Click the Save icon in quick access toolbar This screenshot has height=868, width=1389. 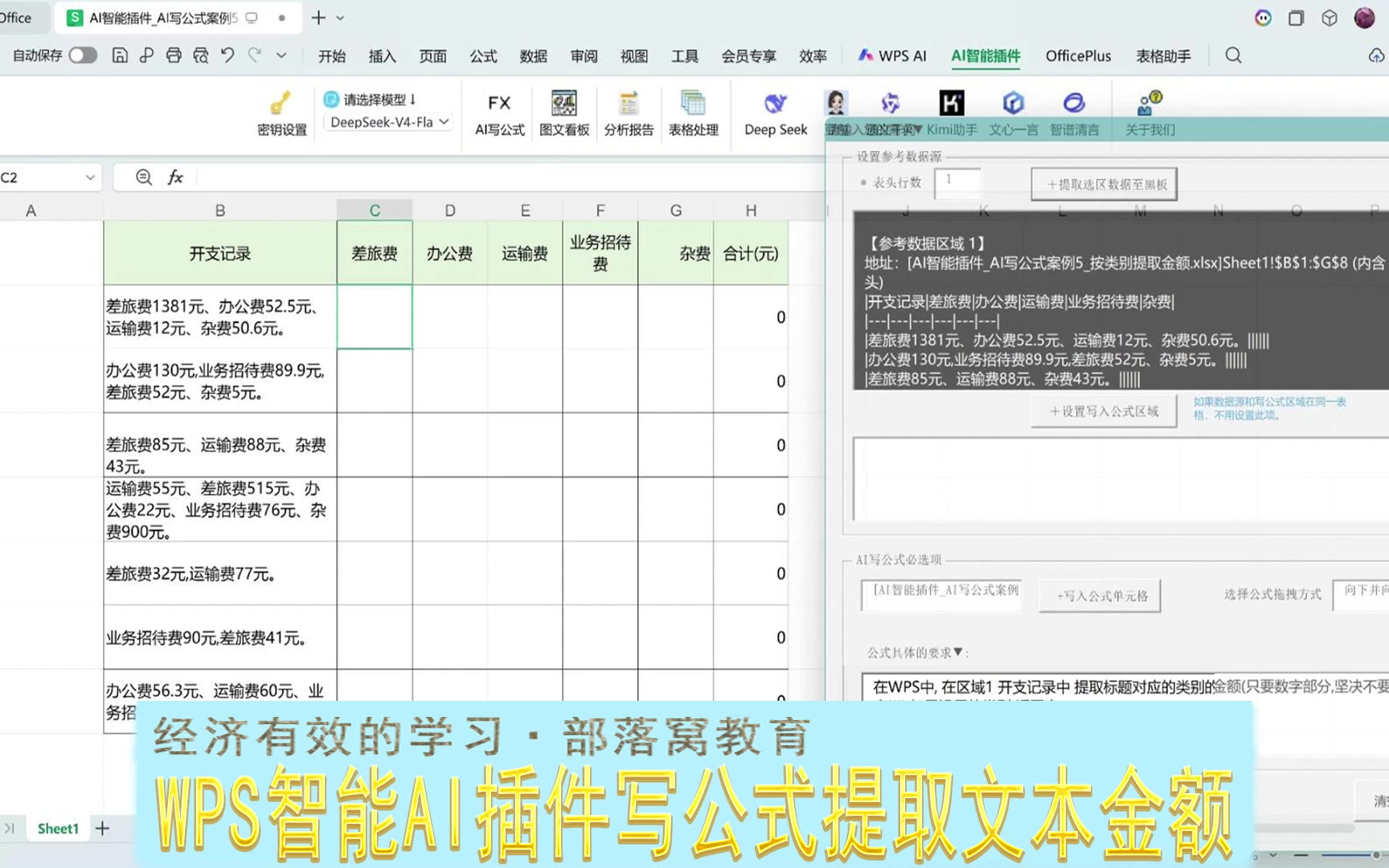pos(120,55)
